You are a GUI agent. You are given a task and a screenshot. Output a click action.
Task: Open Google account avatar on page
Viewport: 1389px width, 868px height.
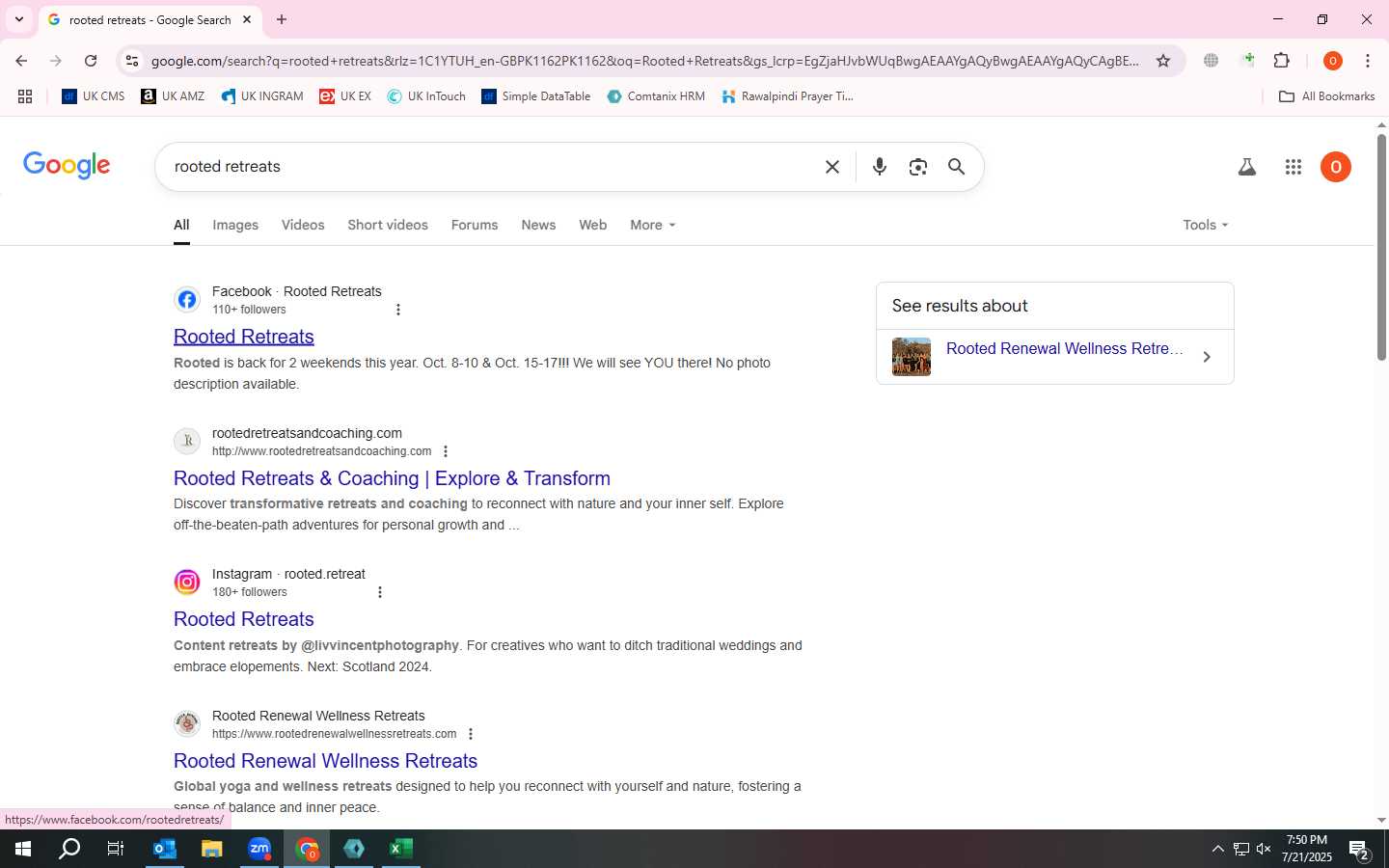coord(1336,167)
